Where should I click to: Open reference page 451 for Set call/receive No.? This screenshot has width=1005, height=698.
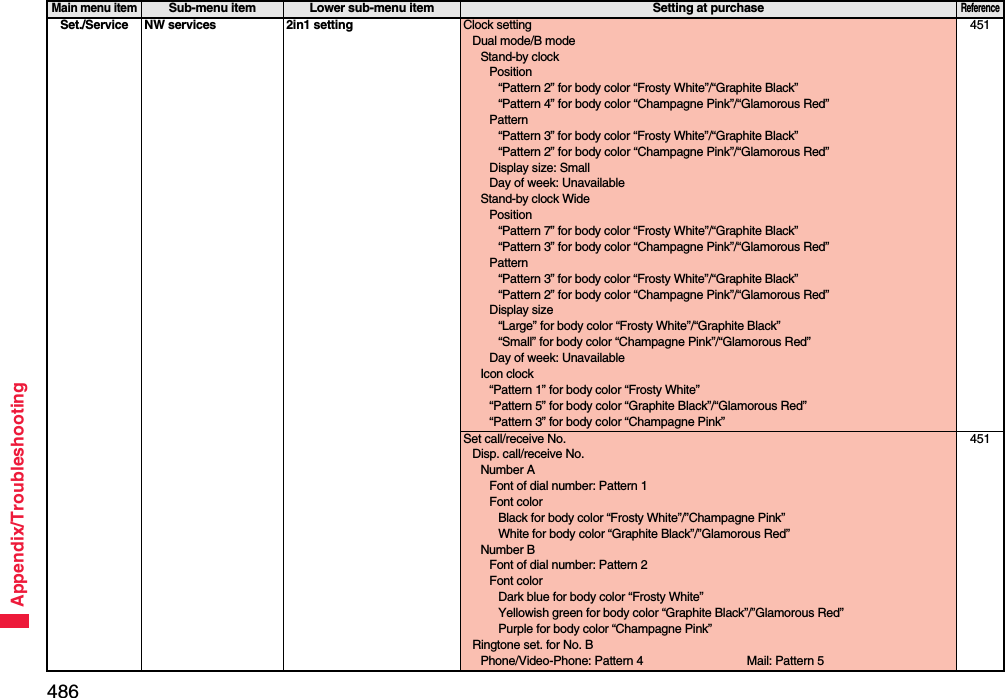pyautogui.click(x=980, y=438)
